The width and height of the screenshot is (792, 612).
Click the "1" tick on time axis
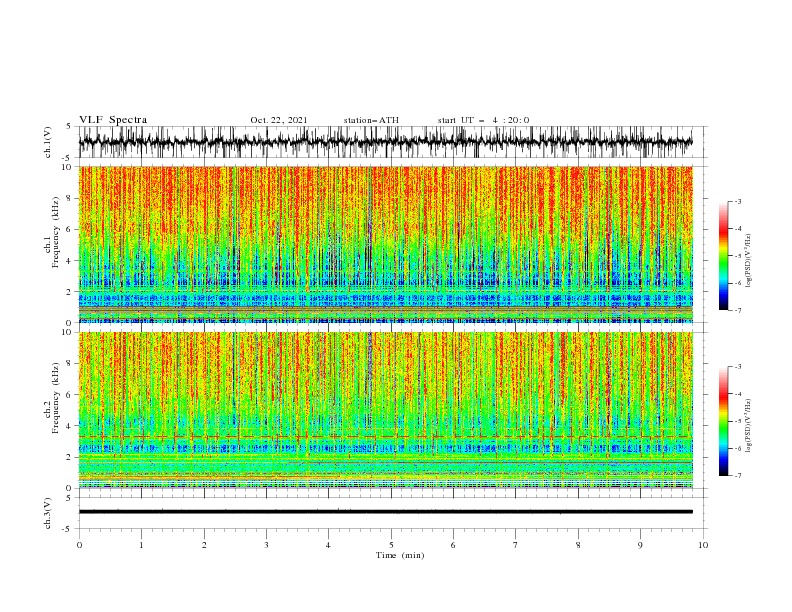(141, 545)
